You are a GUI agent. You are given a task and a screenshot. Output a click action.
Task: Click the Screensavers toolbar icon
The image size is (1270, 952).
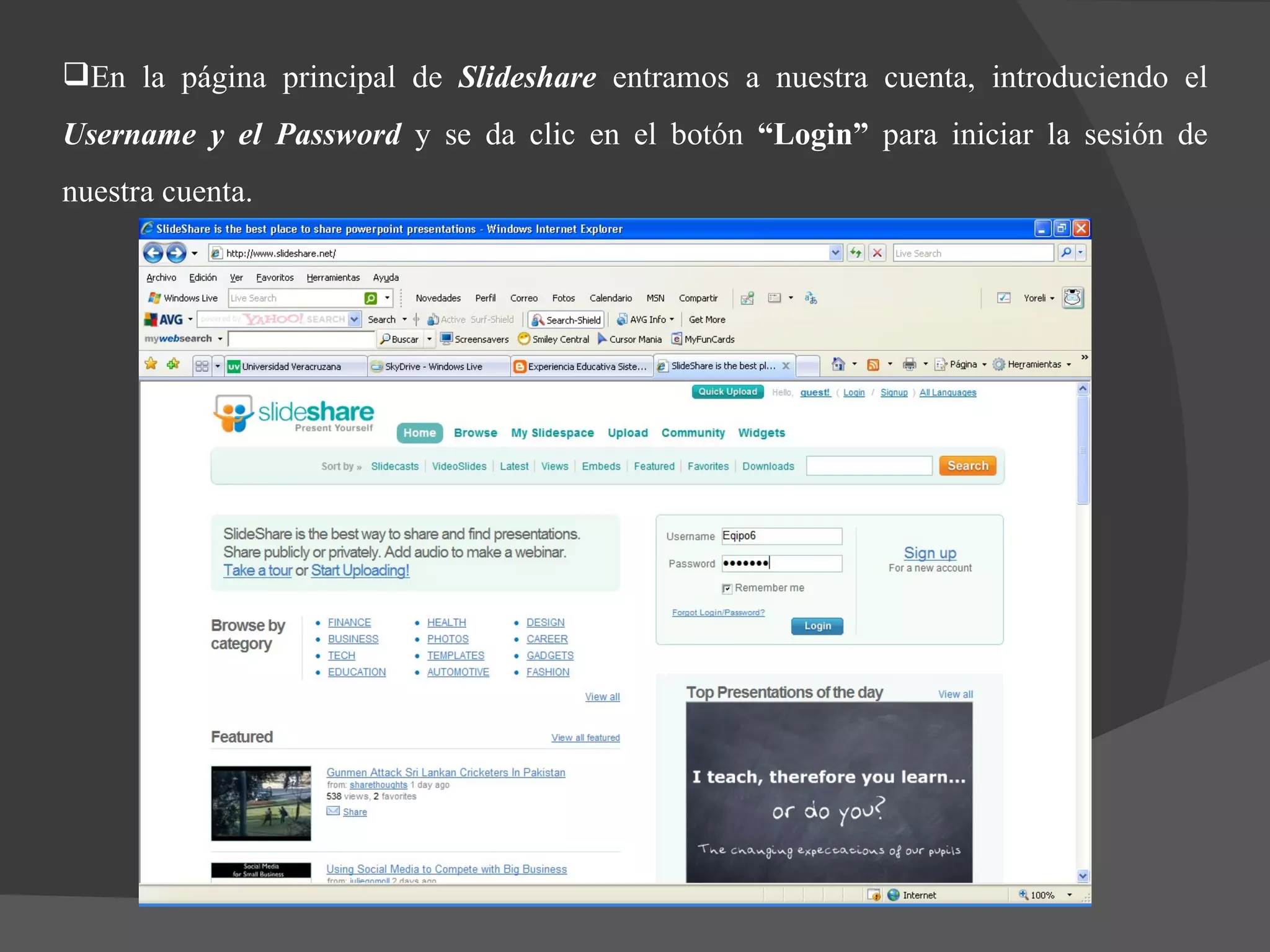coord(446,338)
